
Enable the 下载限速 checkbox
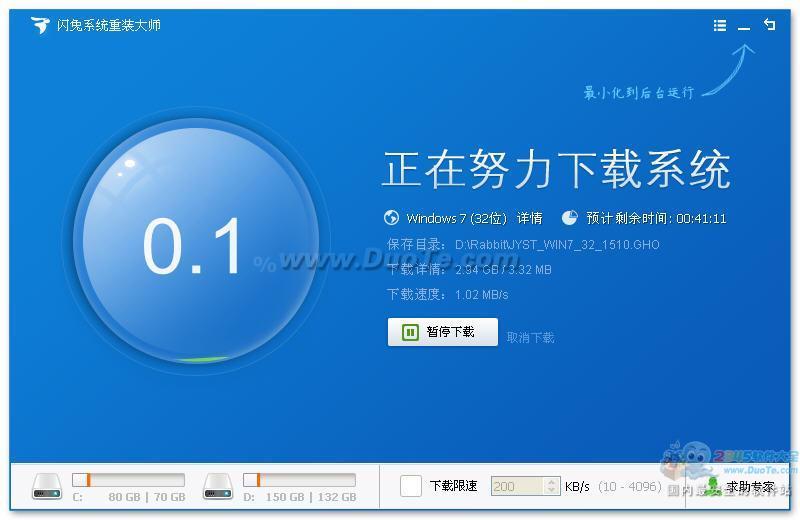point(411,486)
